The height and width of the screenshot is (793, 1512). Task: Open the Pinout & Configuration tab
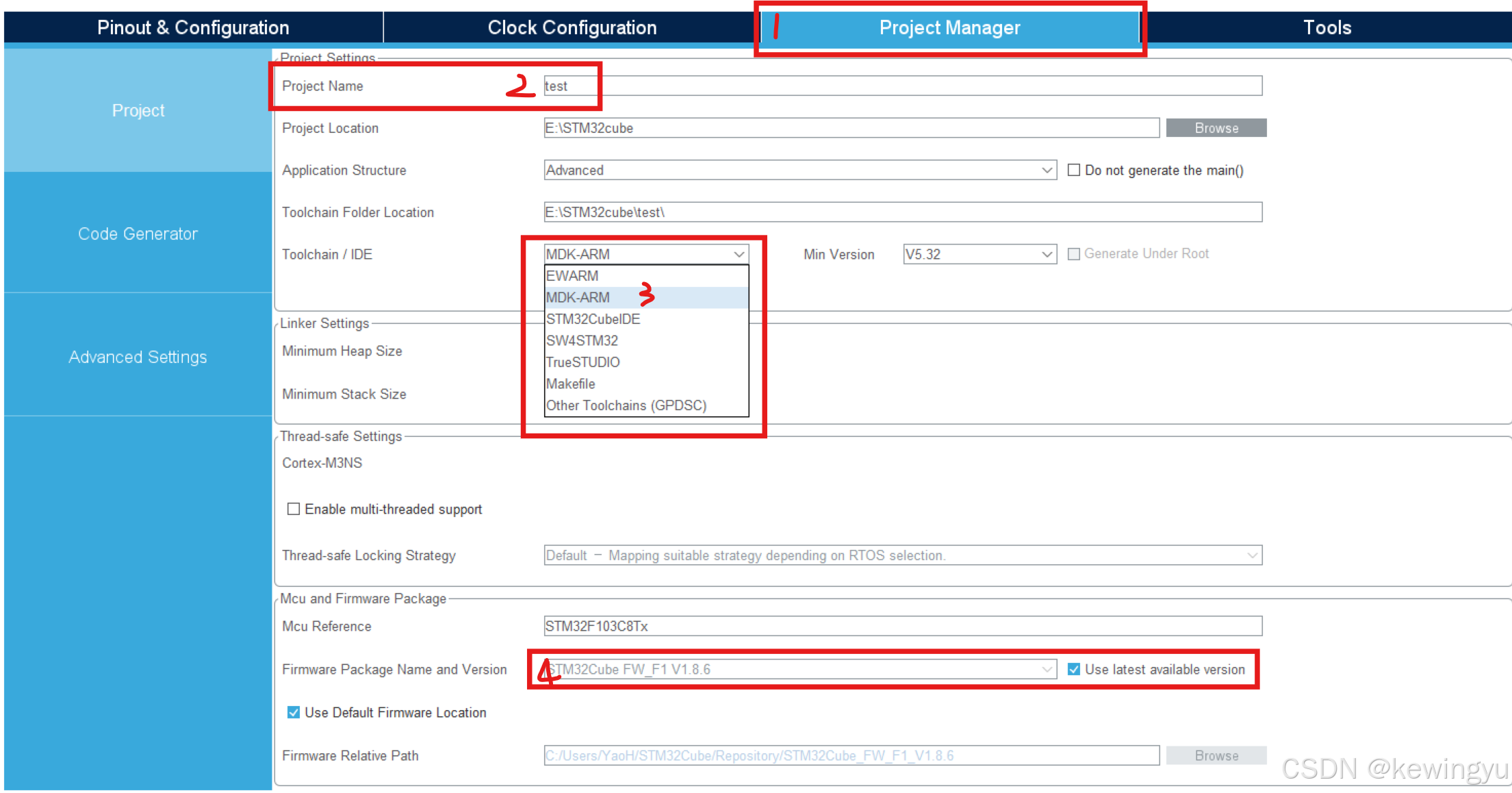tap(193, 27)
